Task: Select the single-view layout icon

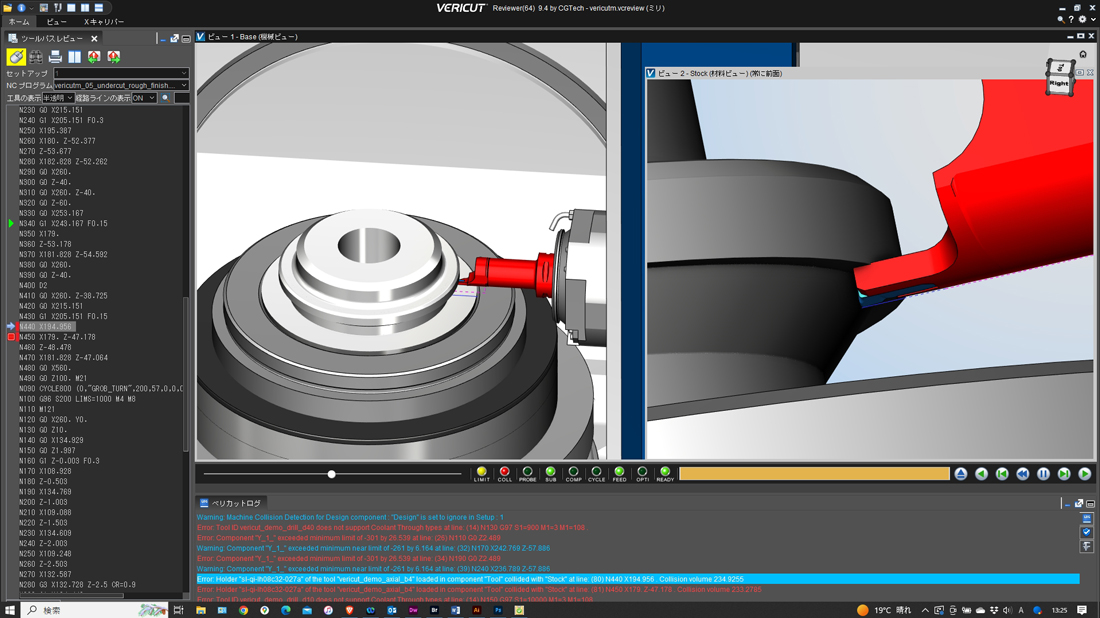Action: [x=71, y=8]
